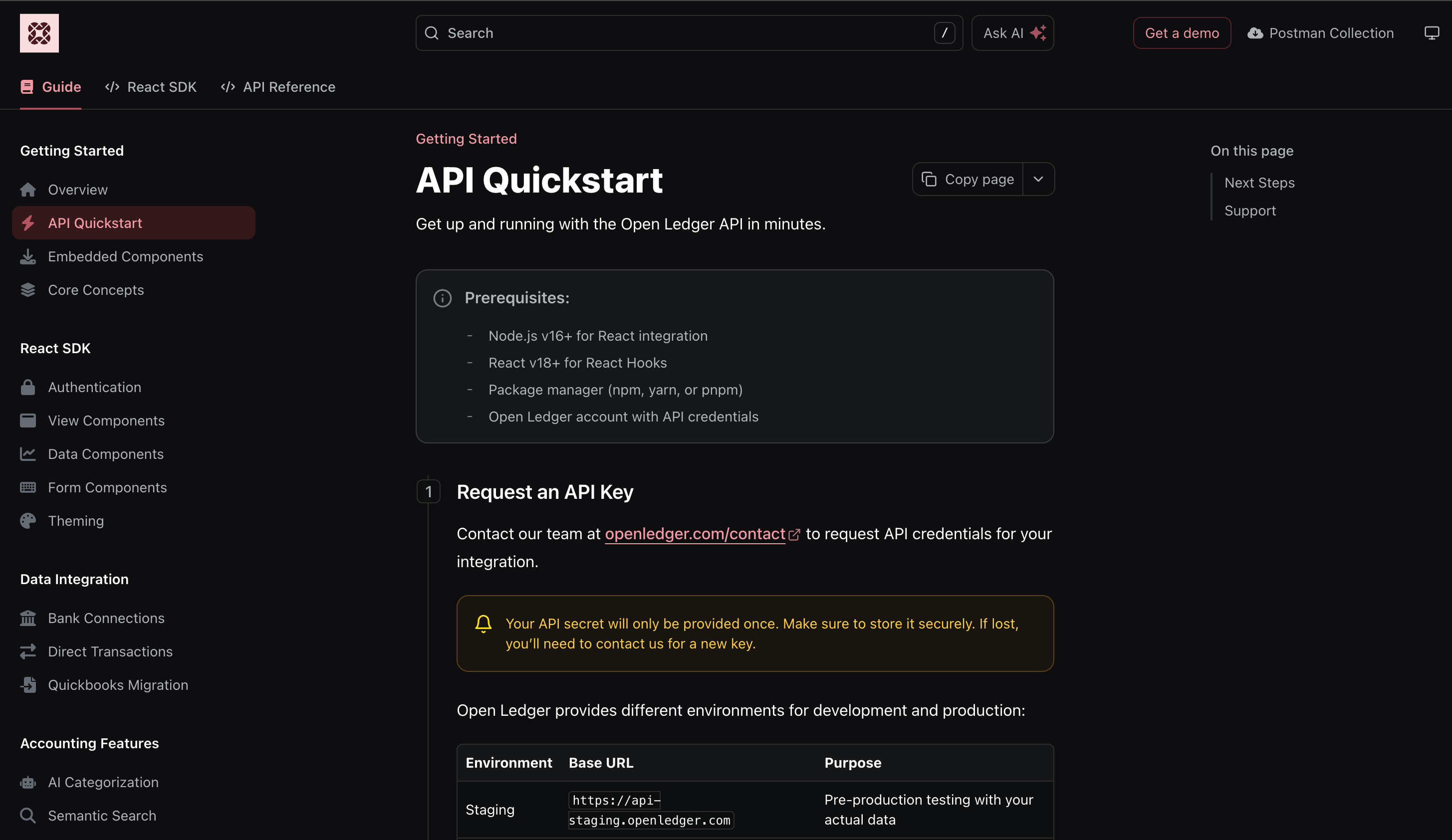Image resolution: width=1452 pixels, height=840 pixels.
Task: Click the Postman Collection cloud icon
Action: [x=1255, y=33]
